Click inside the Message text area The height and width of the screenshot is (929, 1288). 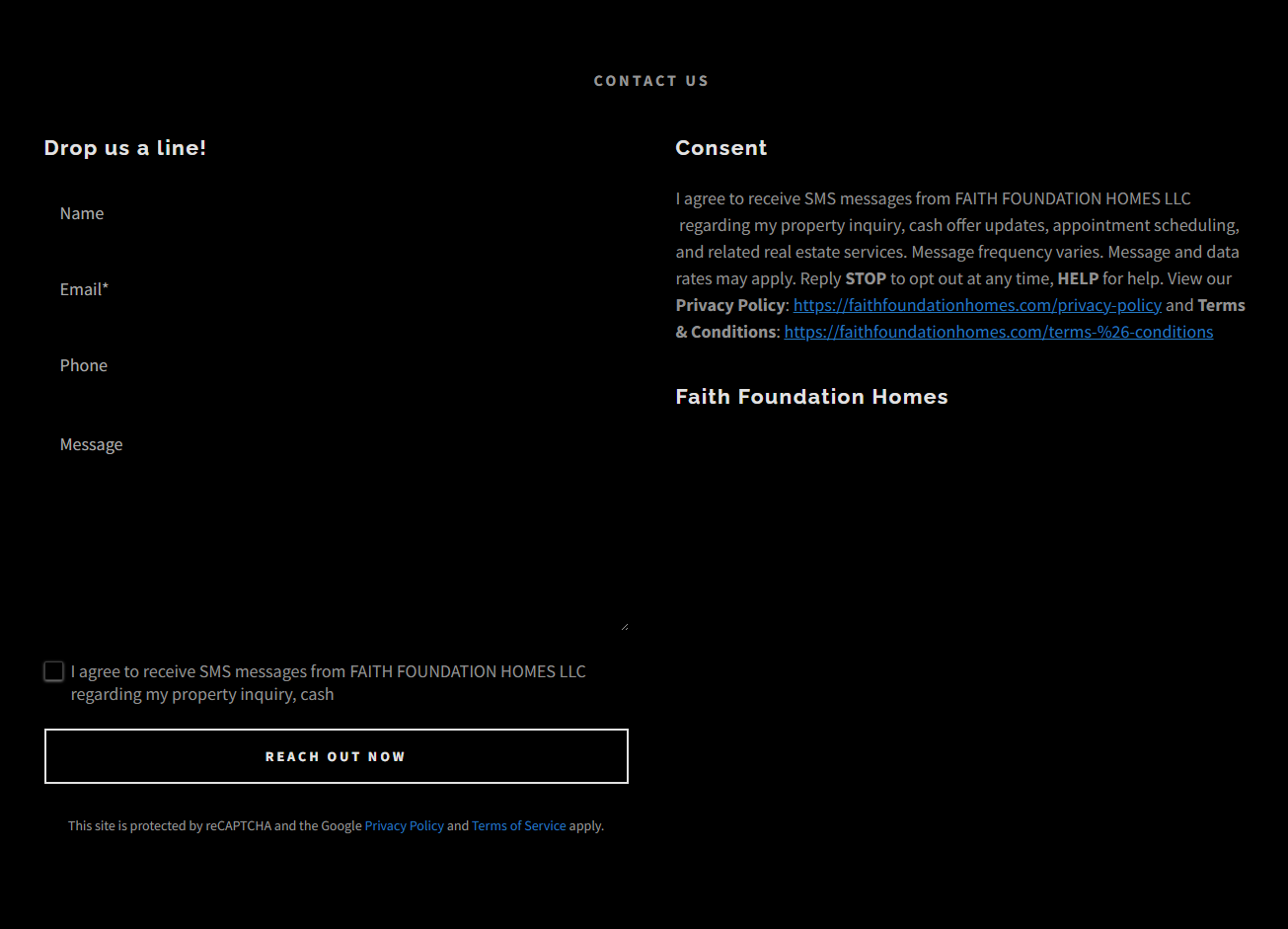point(336,521)
